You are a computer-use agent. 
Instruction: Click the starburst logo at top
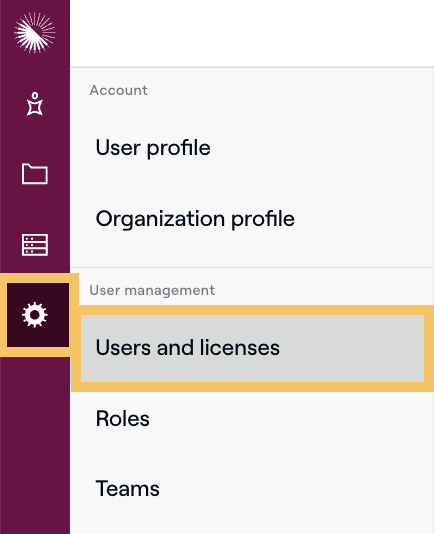pos(34,33)
